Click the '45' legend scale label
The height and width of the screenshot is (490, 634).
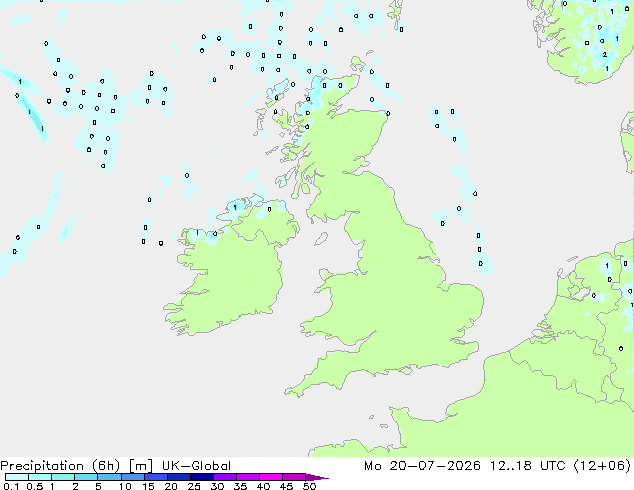tap(287, 486)
